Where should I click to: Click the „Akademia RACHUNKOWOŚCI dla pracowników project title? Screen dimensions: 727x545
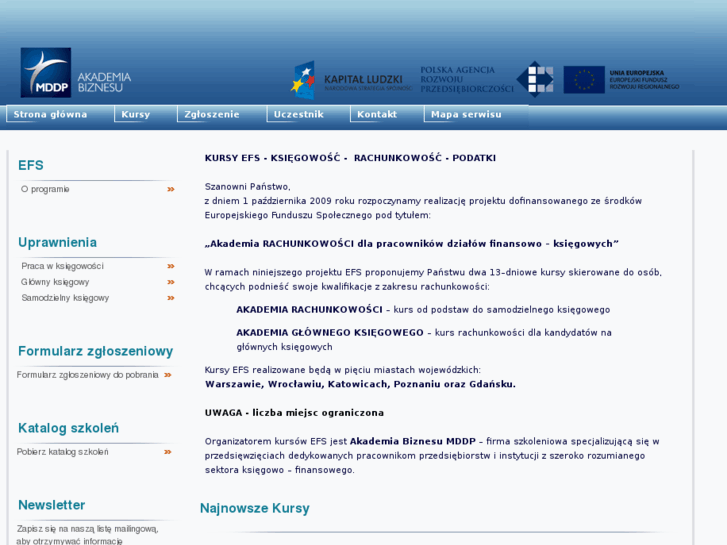pyautogui.click(x=412, y=244)
